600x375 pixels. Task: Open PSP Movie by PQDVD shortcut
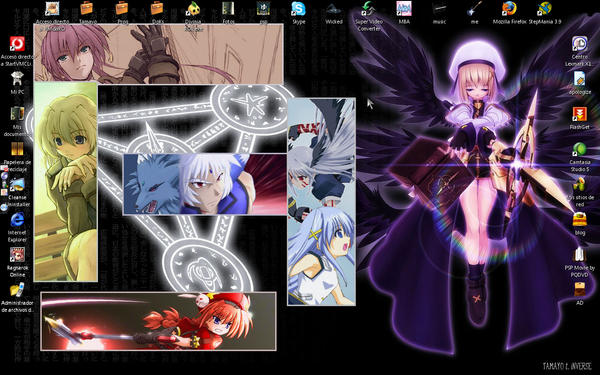click(x=580, y=254)
